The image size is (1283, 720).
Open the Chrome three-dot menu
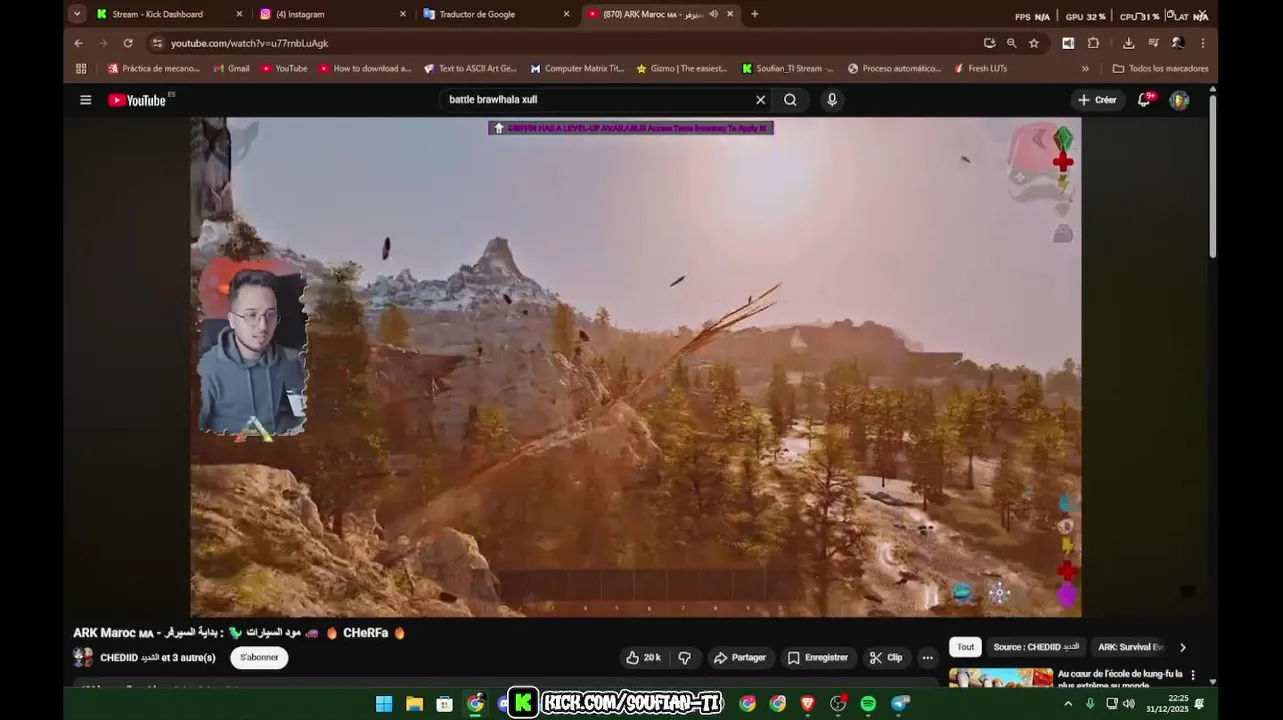(1202, 43)
